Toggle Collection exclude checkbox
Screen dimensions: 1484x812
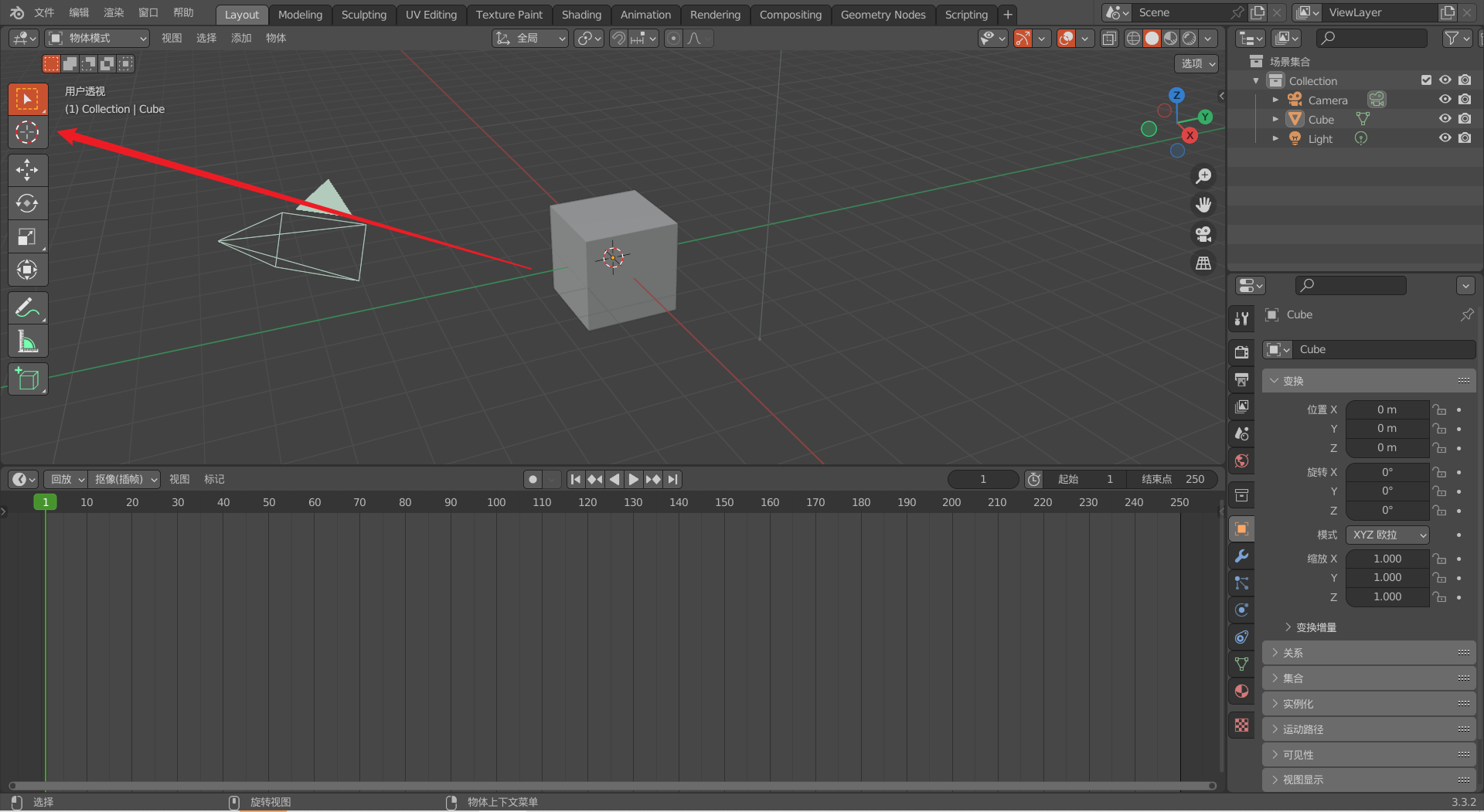point(1426,80)
